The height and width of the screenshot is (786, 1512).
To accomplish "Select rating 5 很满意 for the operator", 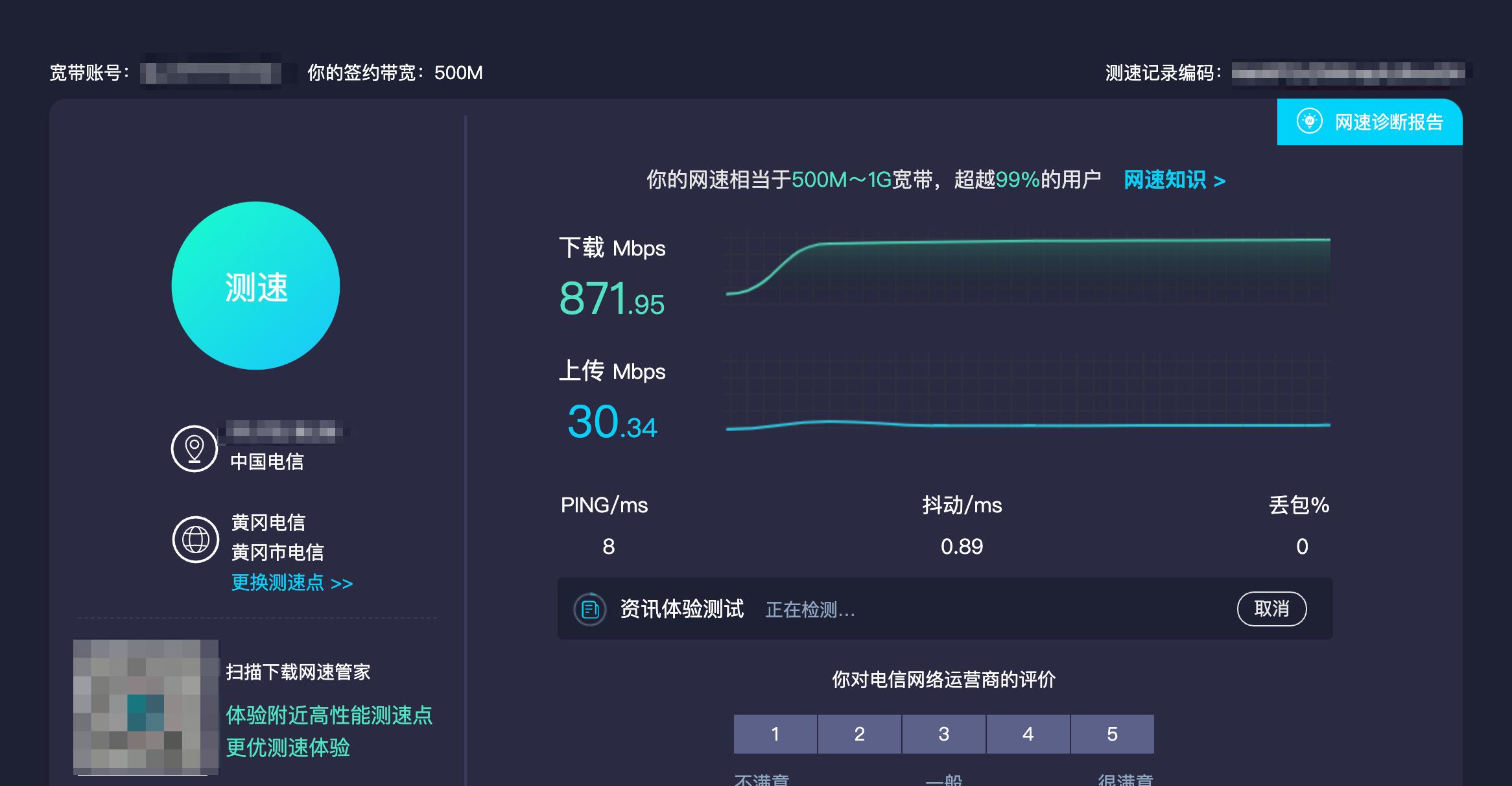I will point(1112,733).
